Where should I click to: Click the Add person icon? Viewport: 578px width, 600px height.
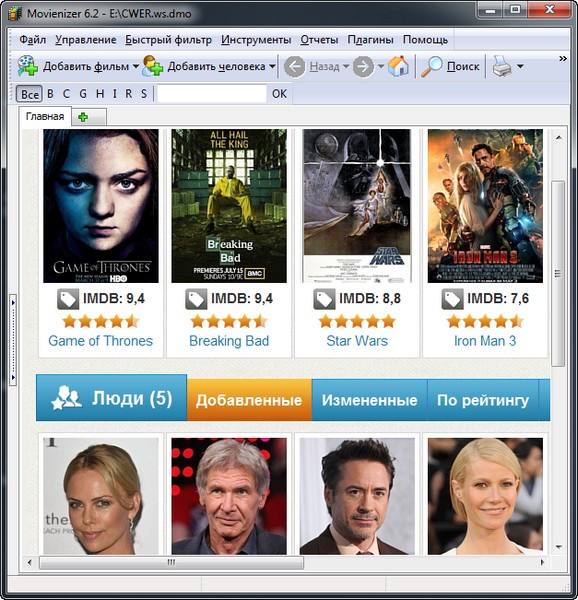tap(152, 66)
